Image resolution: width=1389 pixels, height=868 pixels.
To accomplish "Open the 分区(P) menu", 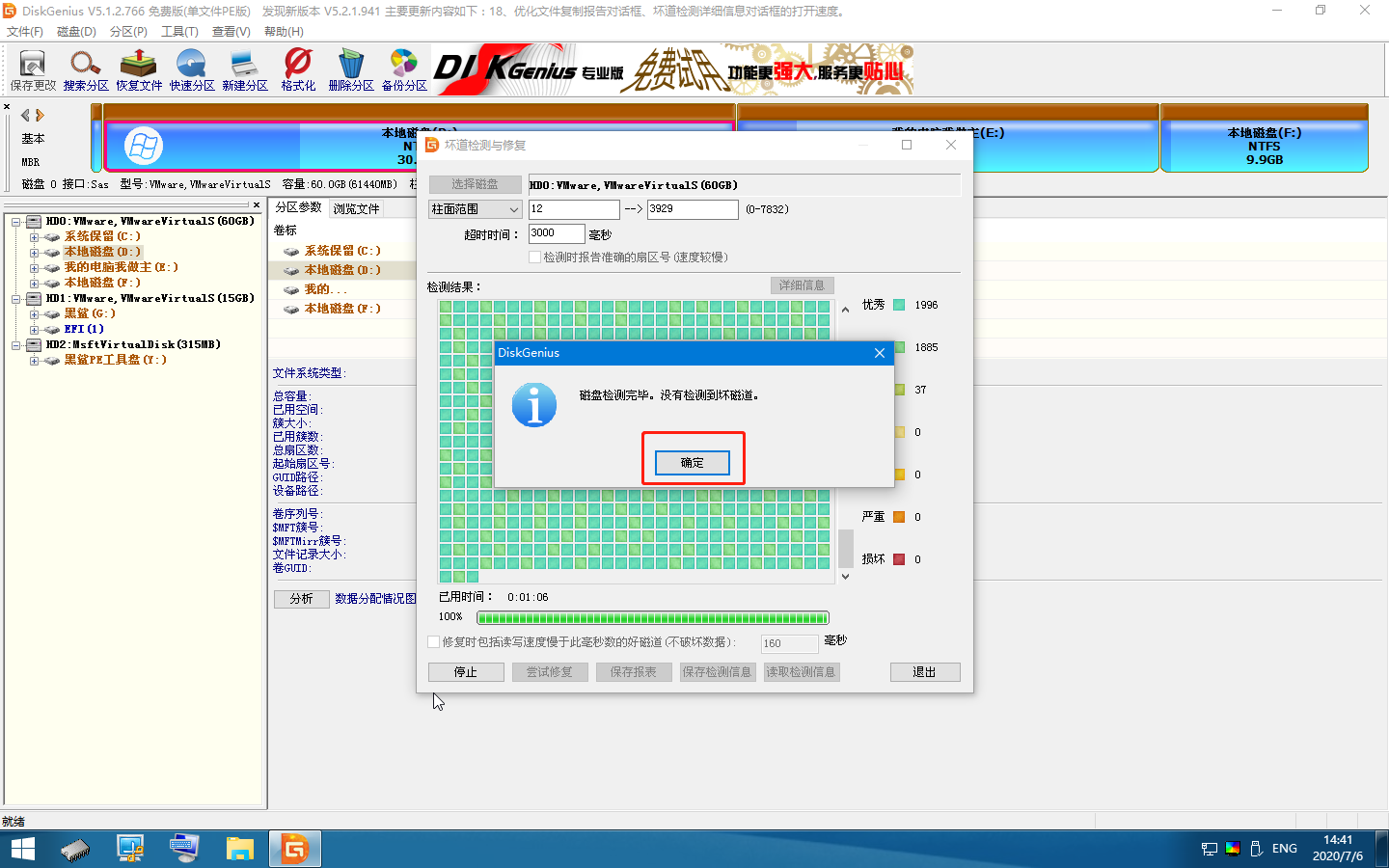I will pyautogui.click(x=128, y=32).
